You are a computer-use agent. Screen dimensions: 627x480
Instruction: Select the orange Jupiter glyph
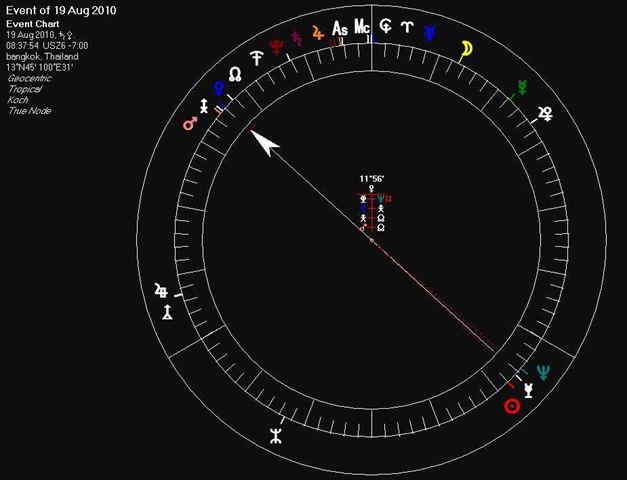pyautogui.click(x=318, y=33)
